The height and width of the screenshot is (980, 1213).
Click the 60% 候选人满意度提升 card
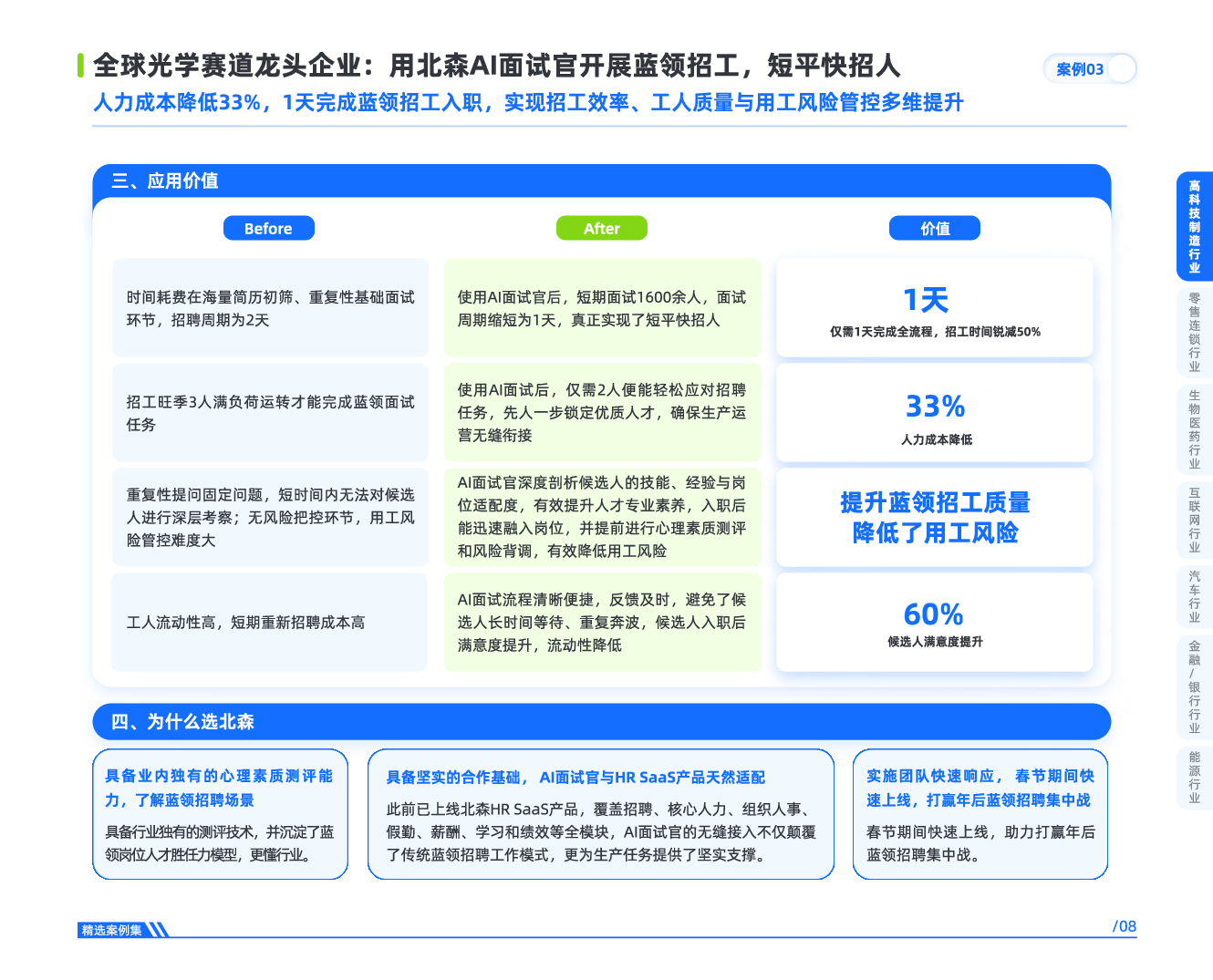click(935, 623)
